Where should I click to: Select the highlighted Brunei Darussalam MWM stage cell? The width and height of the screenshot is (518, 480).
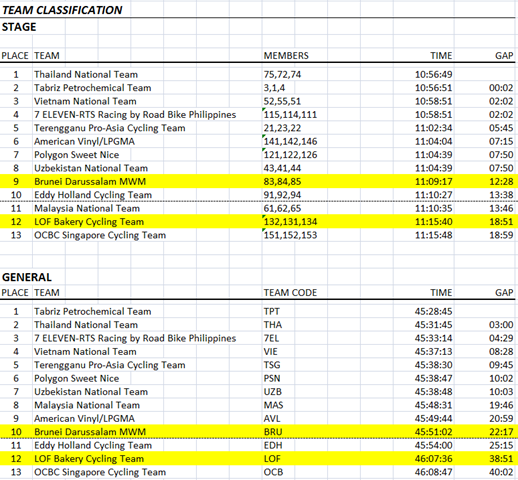(x=90, y=181)
